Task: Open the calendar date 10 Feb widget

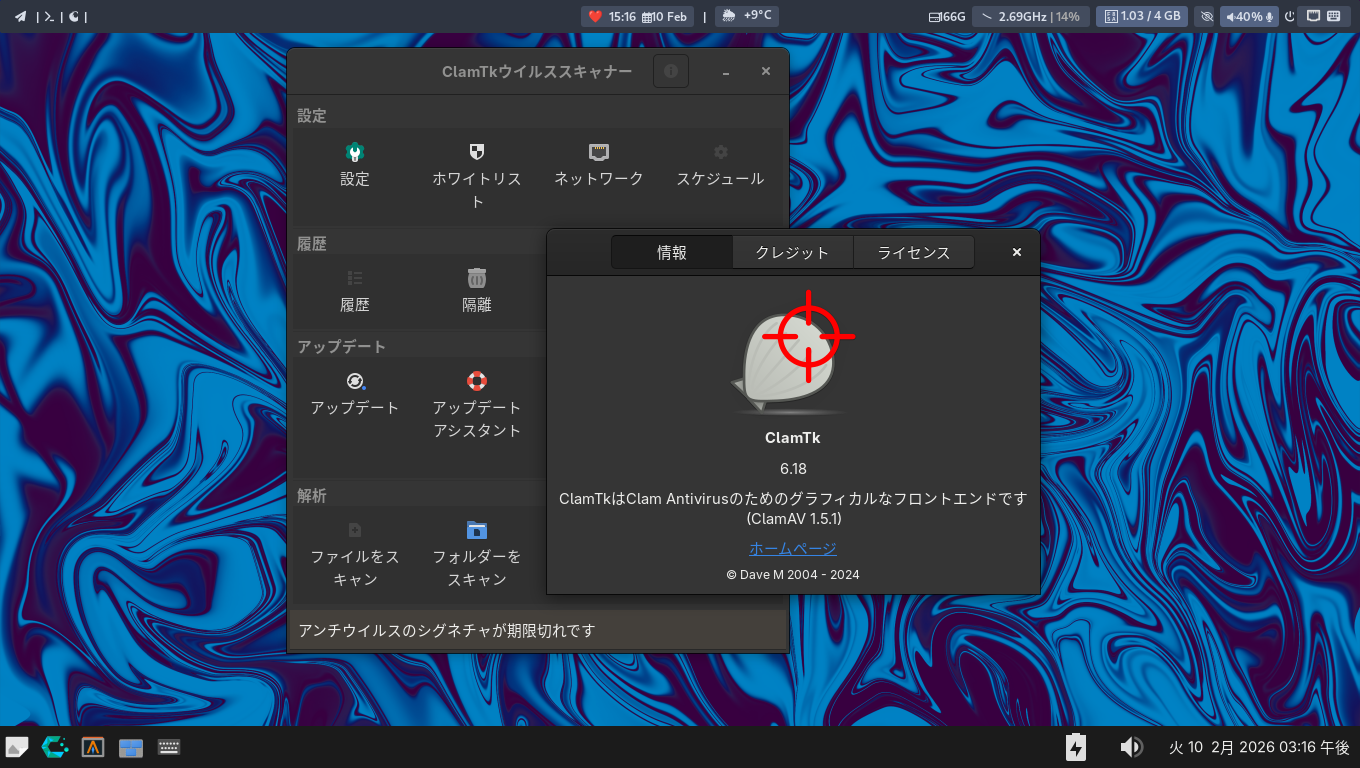Action: 664,16
